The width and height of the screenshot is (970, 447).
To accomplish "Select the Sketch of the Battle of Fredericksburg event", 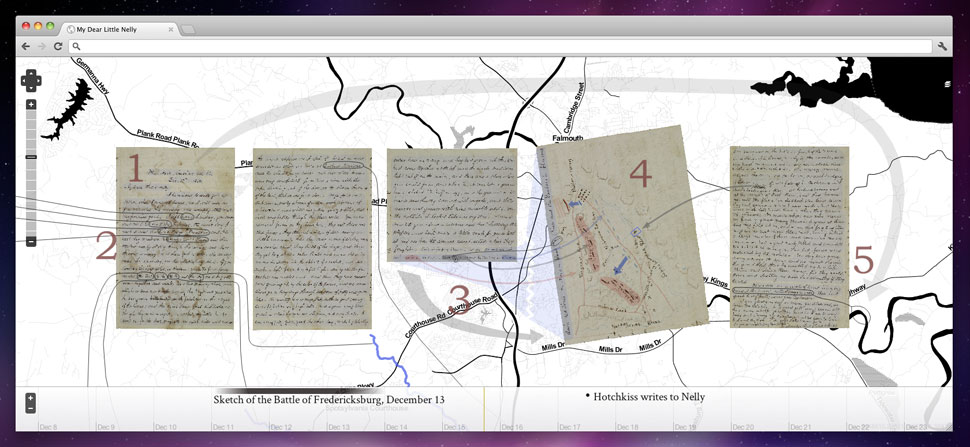I will (329, 399).
